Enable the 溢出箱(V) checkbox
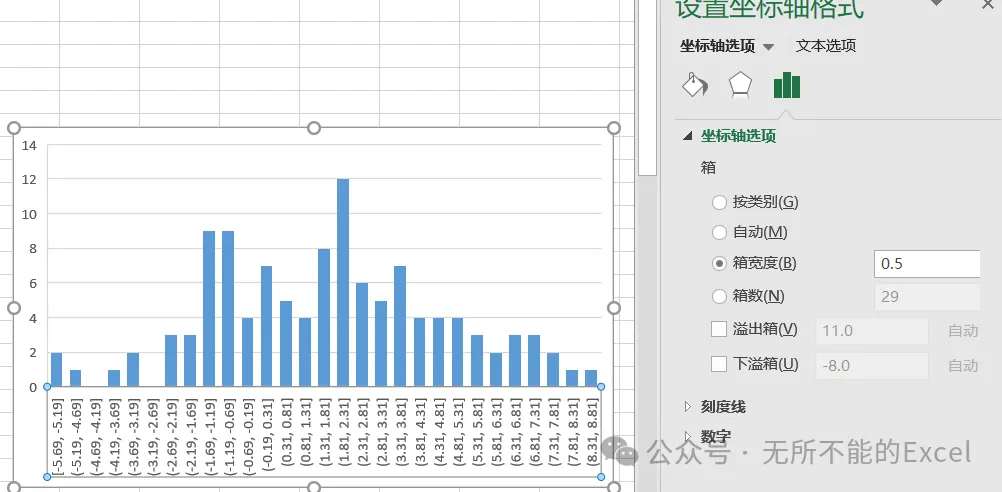The image size is (1002, 492). 719,330
